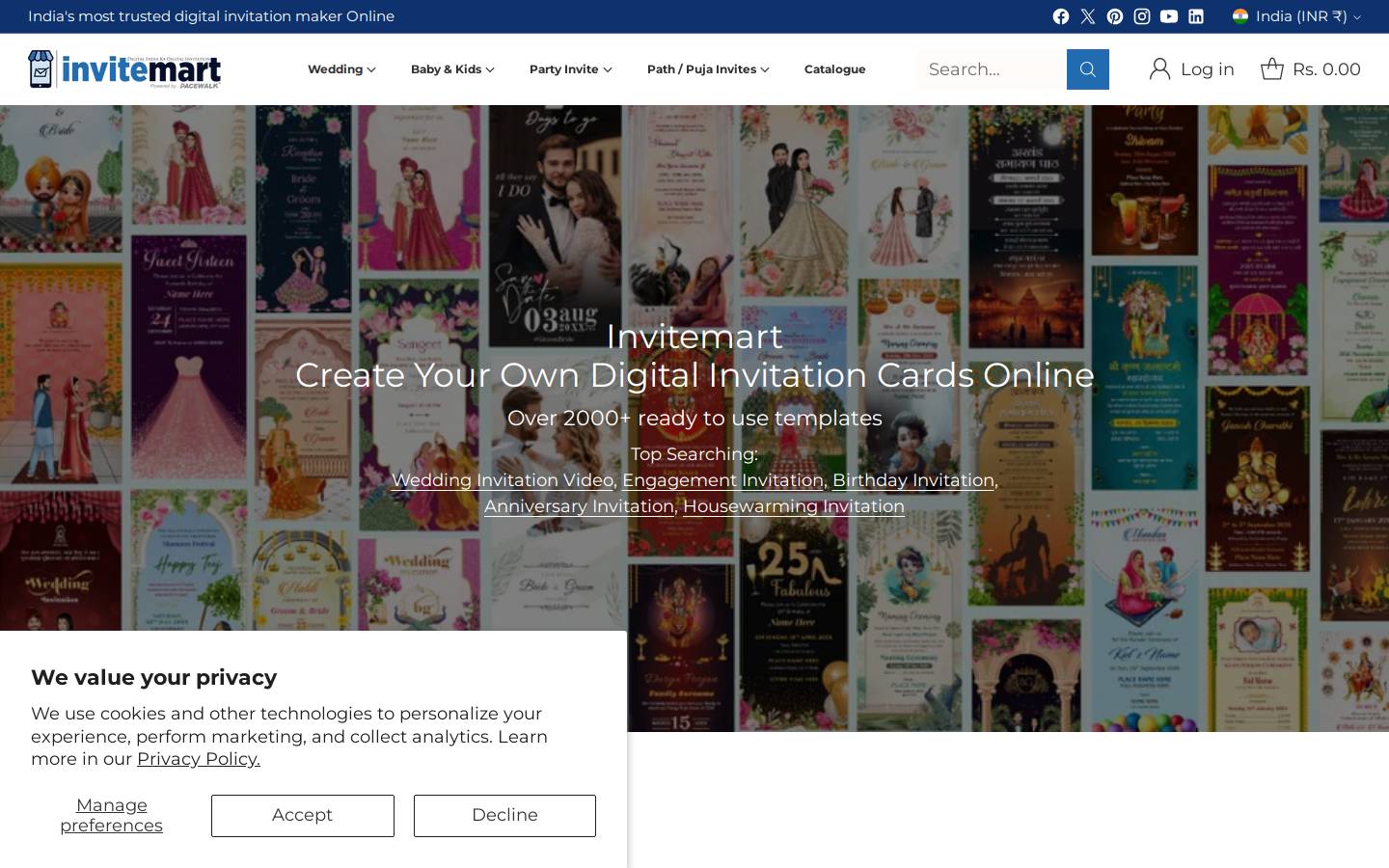Open Engagement Invitation link
The height and width of the screenshot is (868, 1389).
[722, 480]
